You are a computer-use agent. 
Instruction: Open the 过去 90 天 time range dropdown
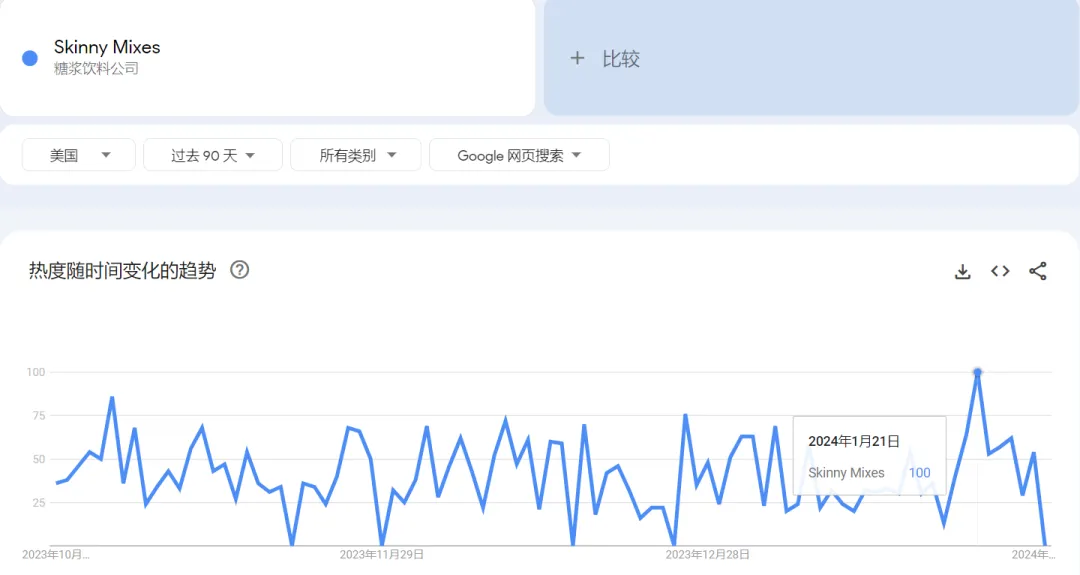(213, 155)
